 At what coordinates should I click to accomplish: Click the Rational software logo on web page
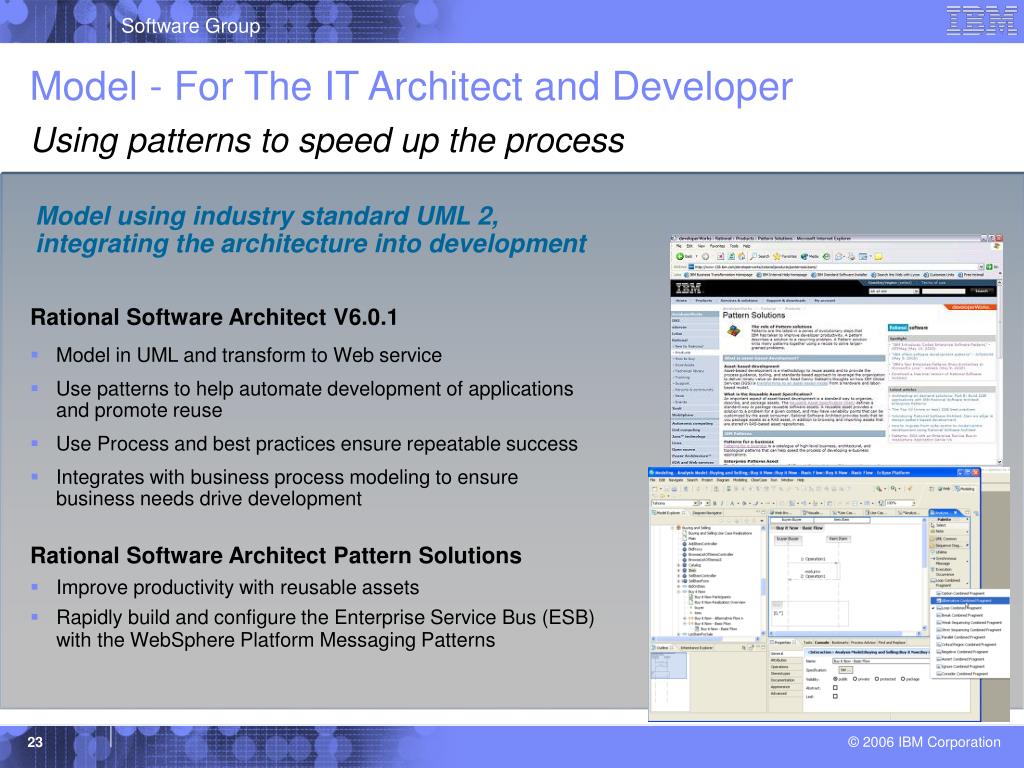[908, 327]
